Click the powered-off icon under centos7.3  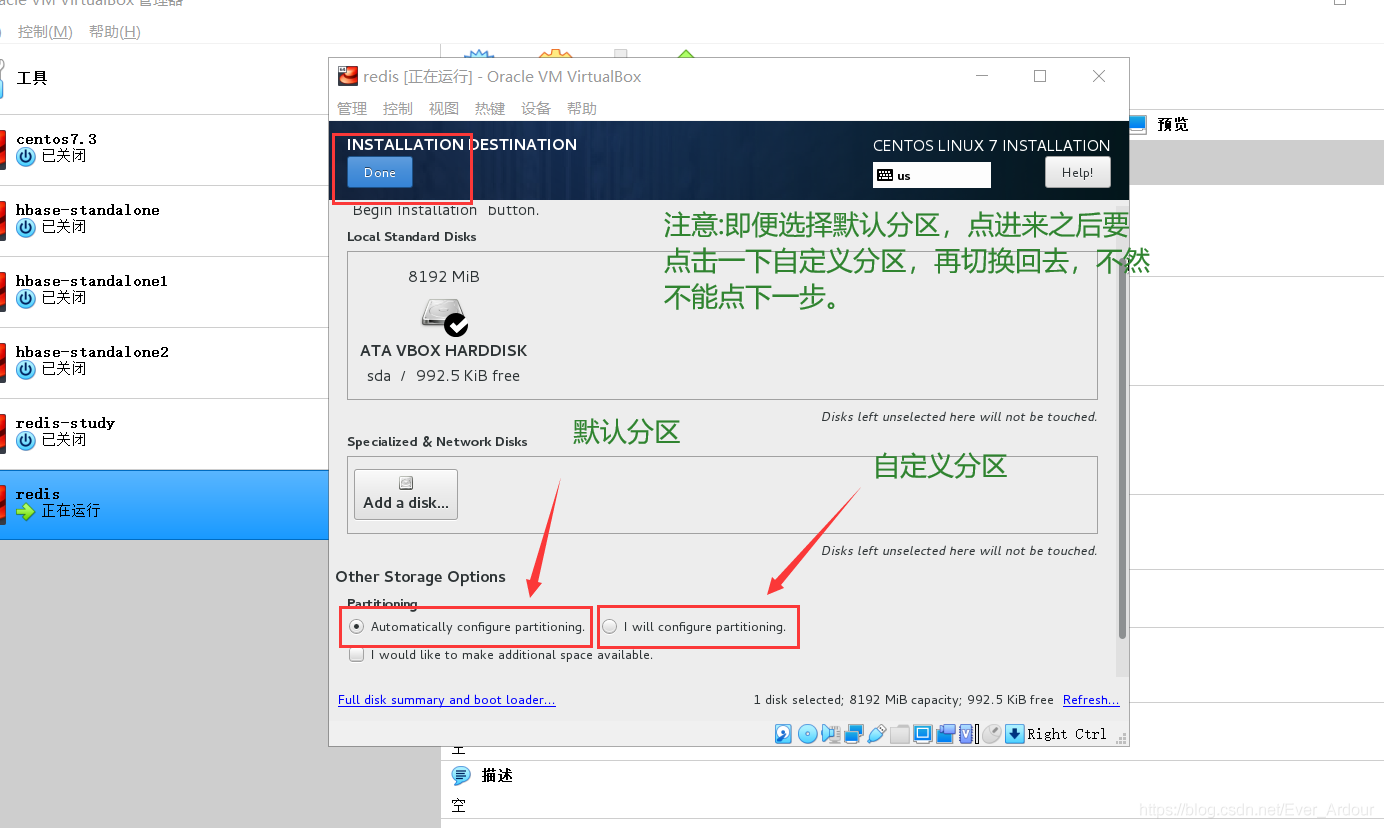pos(26,156)
